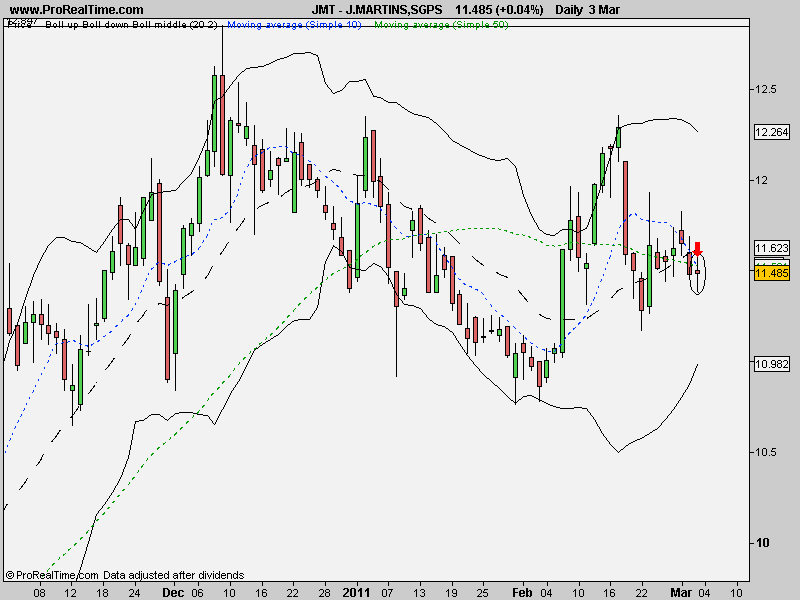Click the Mar month label on time axis
800x600 pixels.
(681, 592)
